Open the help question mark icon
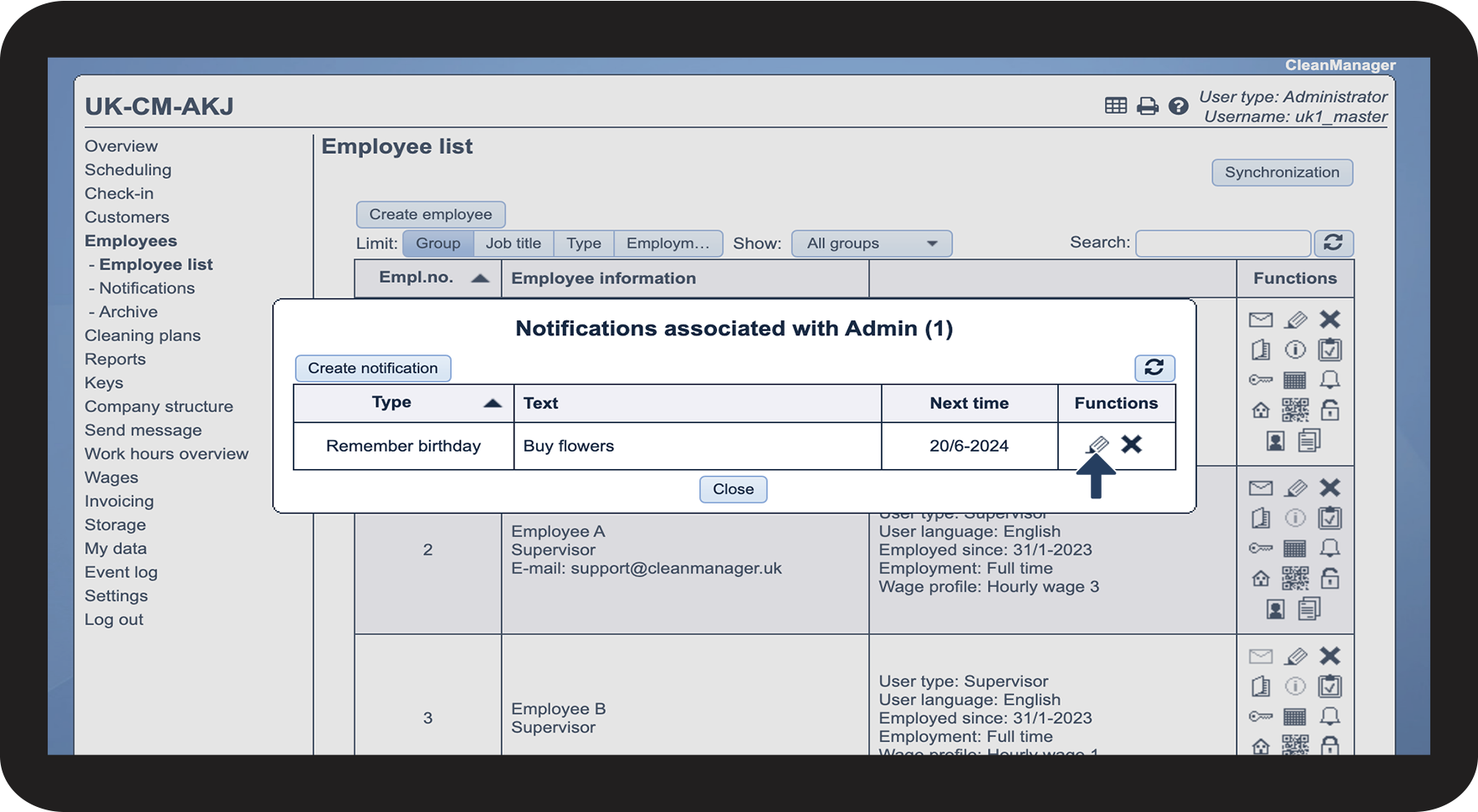 pyautogui.click(x=1178, y=106)
